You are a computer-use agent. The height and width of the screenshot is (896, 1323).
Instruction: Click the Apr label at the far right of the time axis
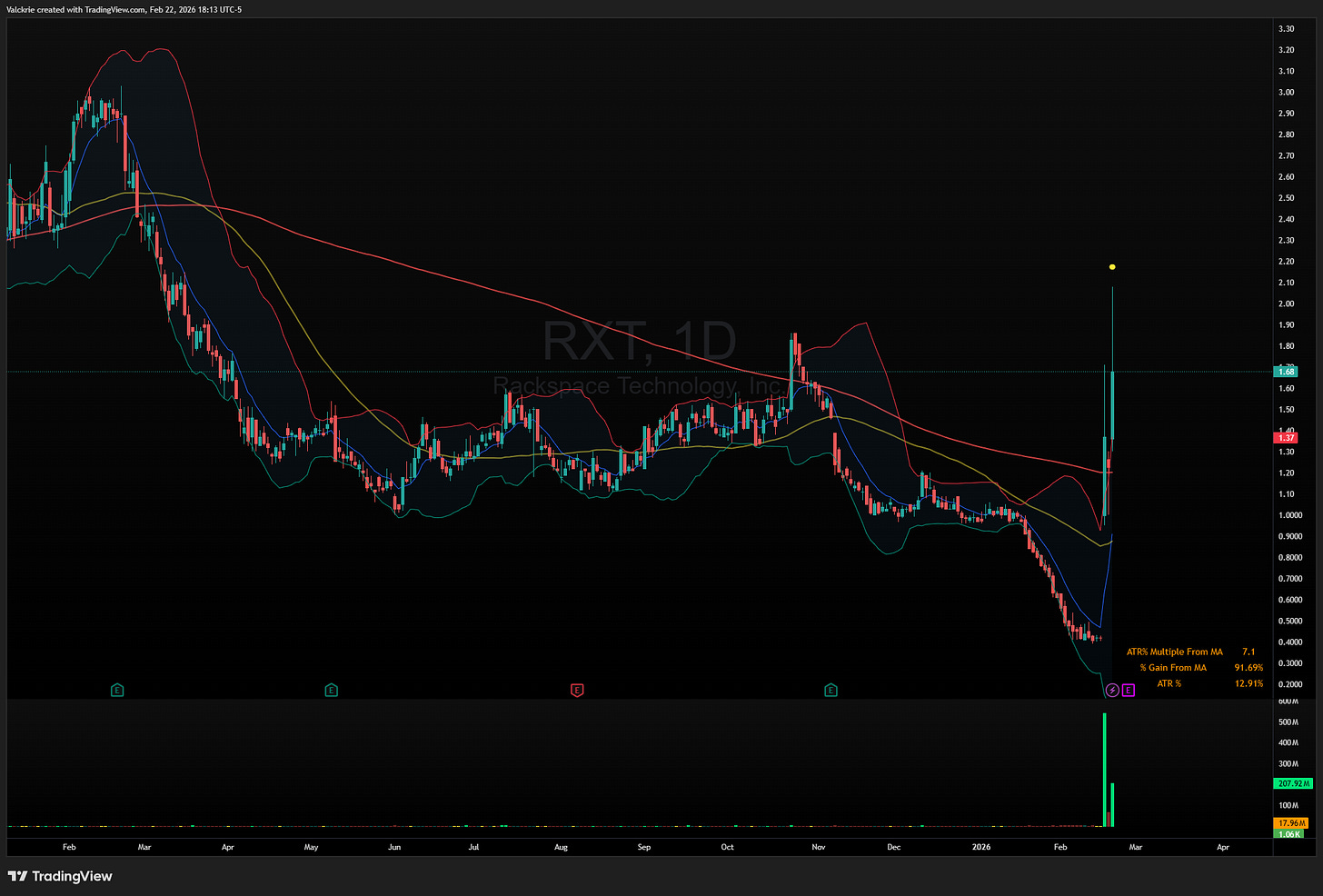click(x=1223, y=847)
